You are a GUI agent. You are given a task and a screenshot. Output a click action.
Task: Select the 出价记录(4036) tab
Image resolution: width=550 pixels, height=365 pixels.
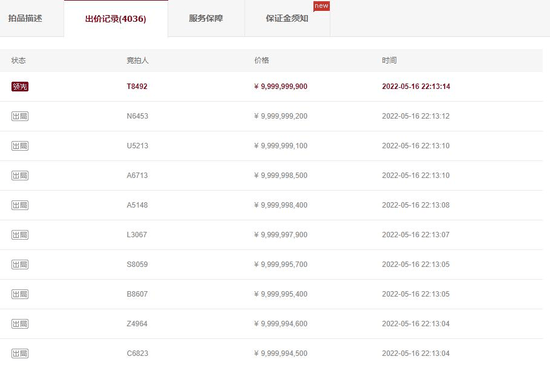tap(116, 18)
